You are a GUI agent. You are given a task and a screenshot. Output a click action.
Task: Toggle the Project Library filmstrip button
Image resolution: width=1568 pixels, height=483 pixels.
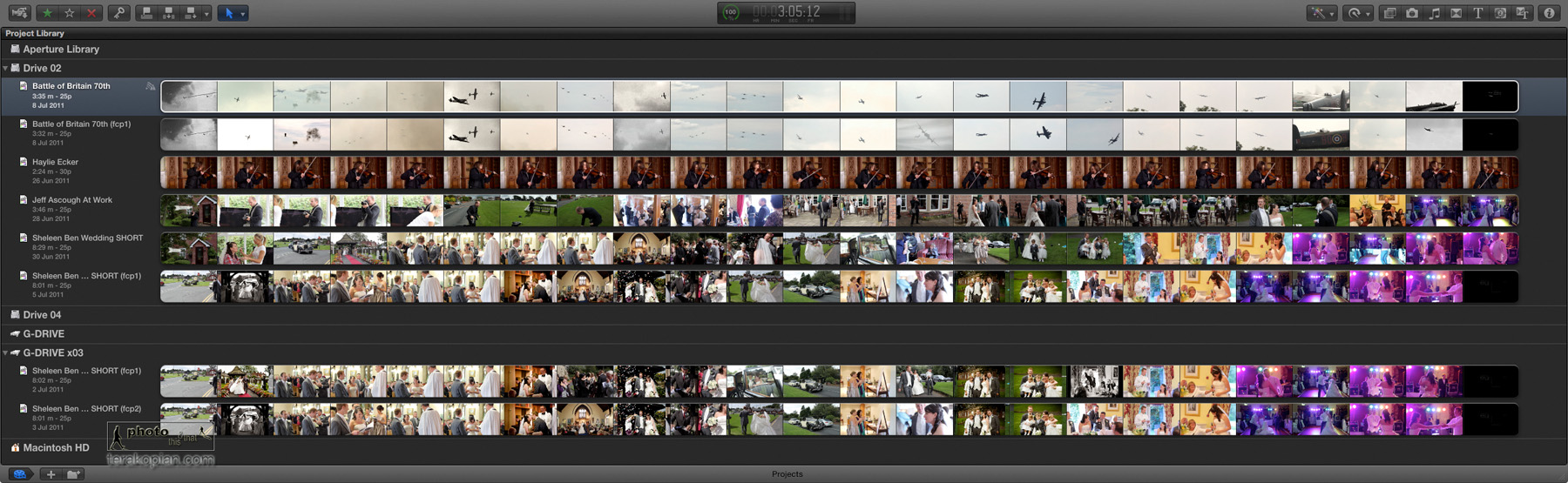[19, 474]
